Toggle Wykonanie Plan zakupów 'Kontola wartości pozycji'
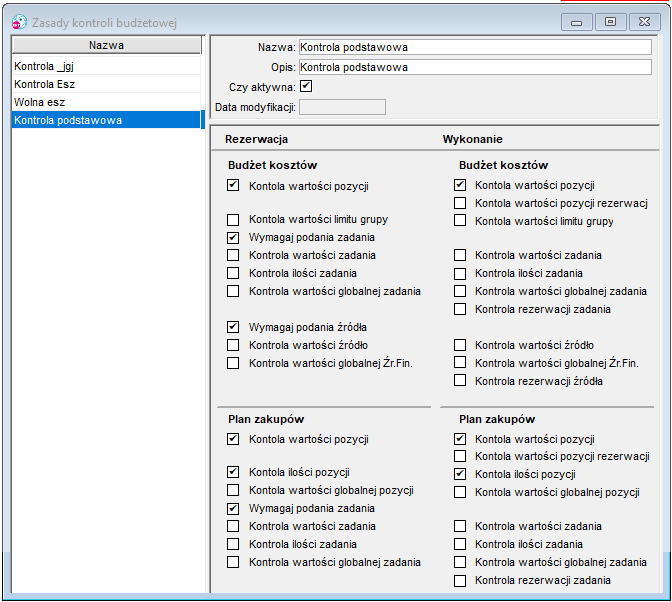This screenshot has width=672, height=602. (x=460, y=439)
